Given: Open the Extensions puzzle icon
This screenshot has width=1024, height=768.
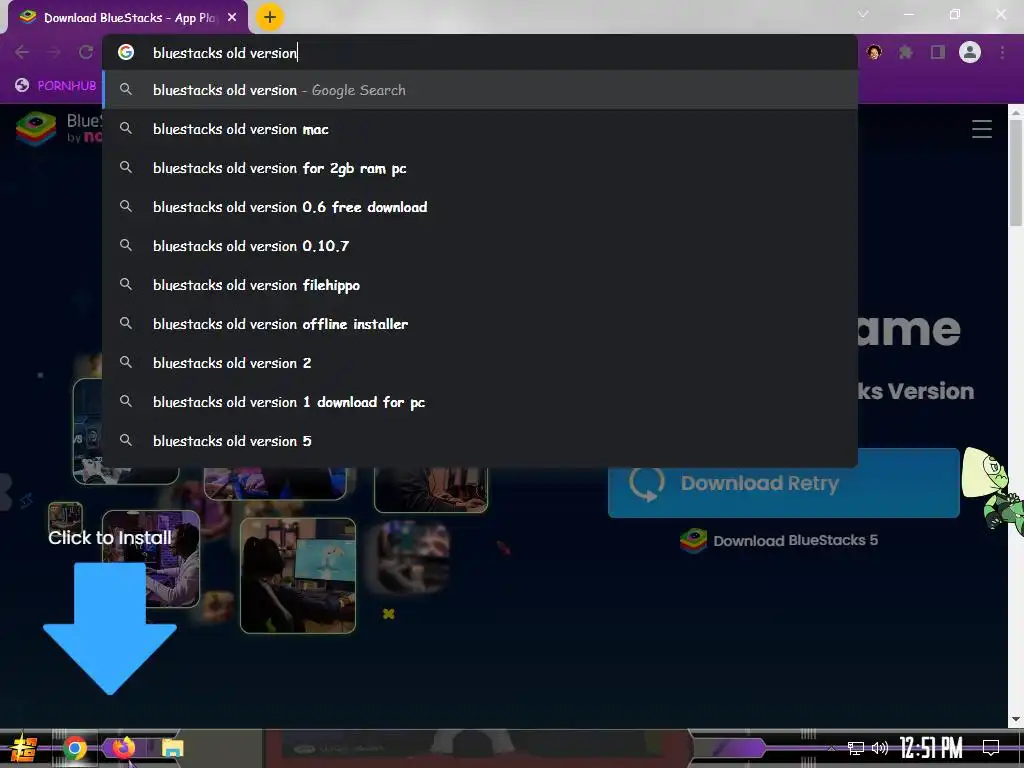Looking at the screenshot, I should (906, 52).
